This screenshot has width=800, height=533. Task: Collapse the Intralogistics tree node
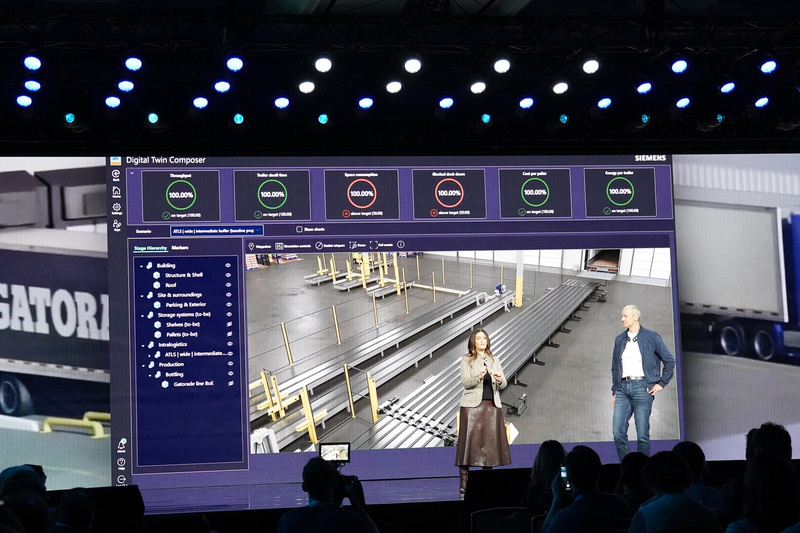click(143, 345)
